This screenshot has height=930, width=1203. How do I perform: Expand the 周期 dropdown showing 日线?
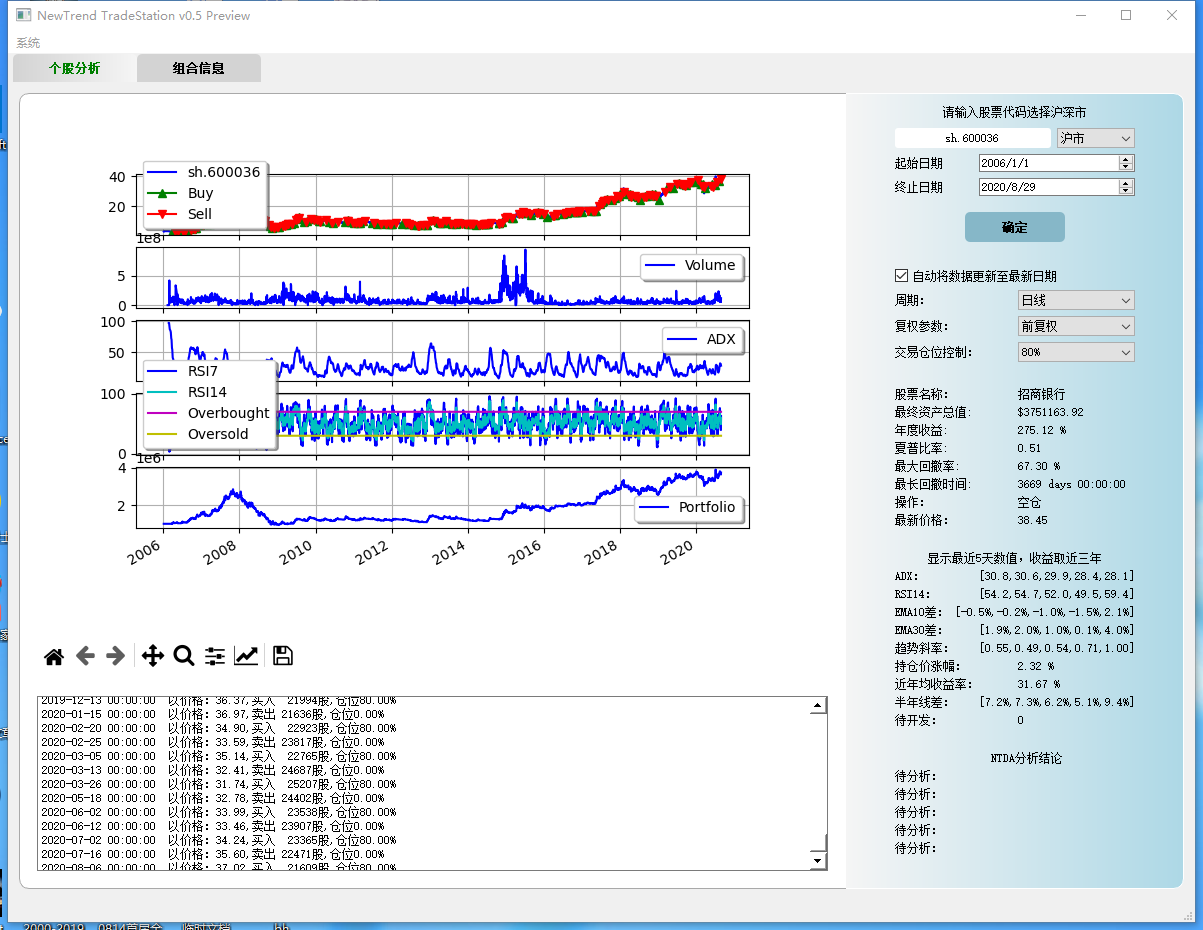[x=1076, y=300]
